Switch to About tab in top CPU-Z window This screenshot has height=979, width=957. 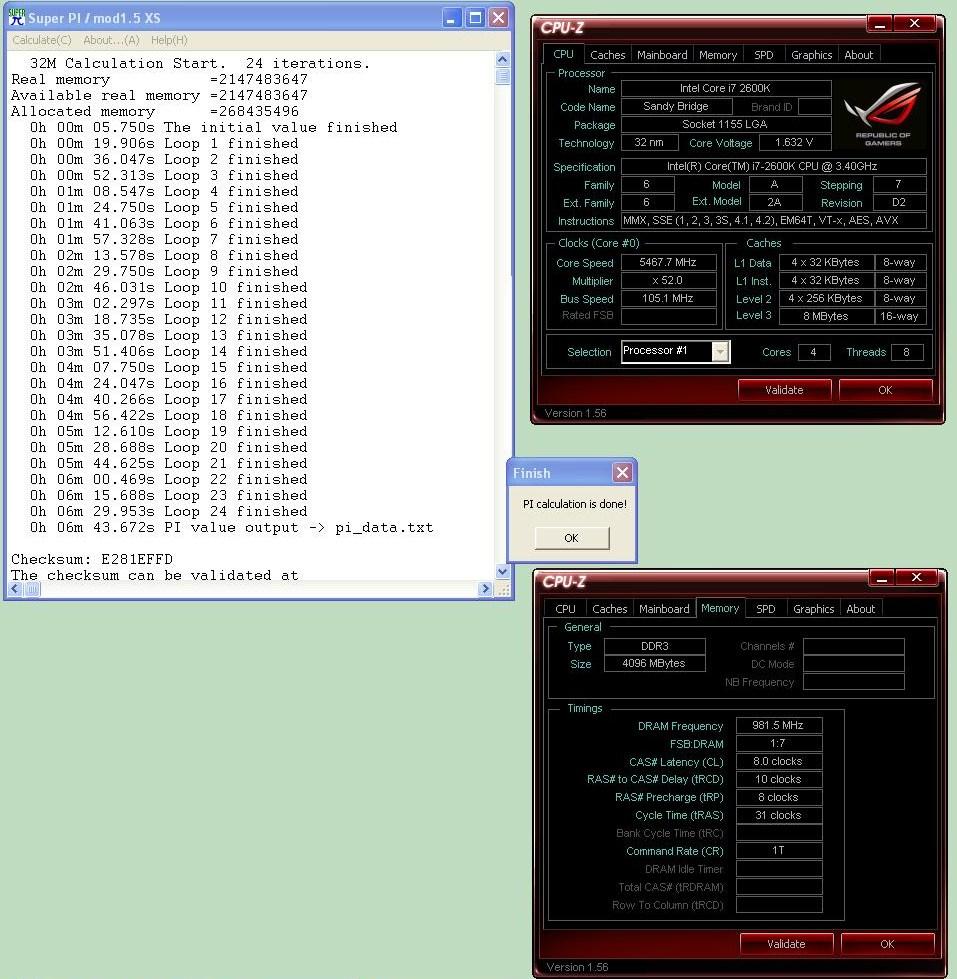[x=858, y=55]
